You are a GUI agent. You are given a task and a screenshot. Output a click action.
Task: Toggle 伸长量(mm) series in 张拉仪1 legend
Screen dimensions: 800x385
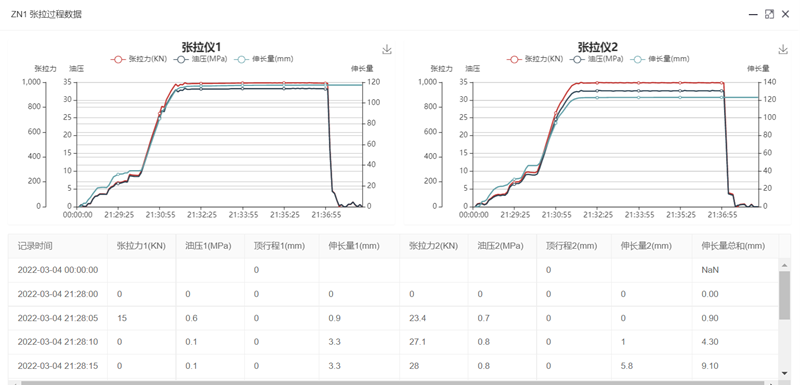[264, 59]
